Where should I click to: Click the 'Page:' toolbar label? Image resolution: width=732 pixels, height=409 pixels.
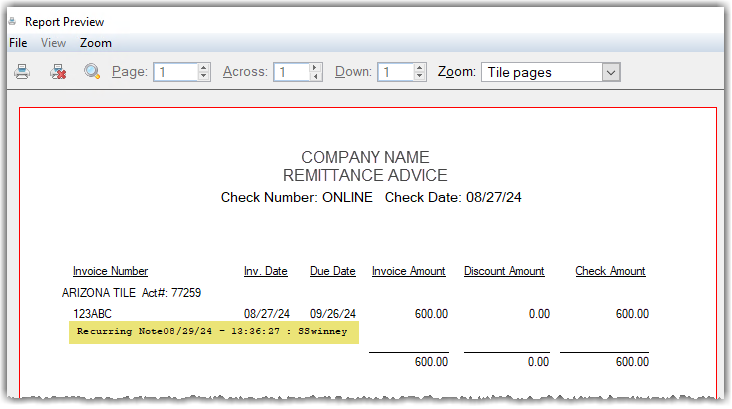point(130,71)
